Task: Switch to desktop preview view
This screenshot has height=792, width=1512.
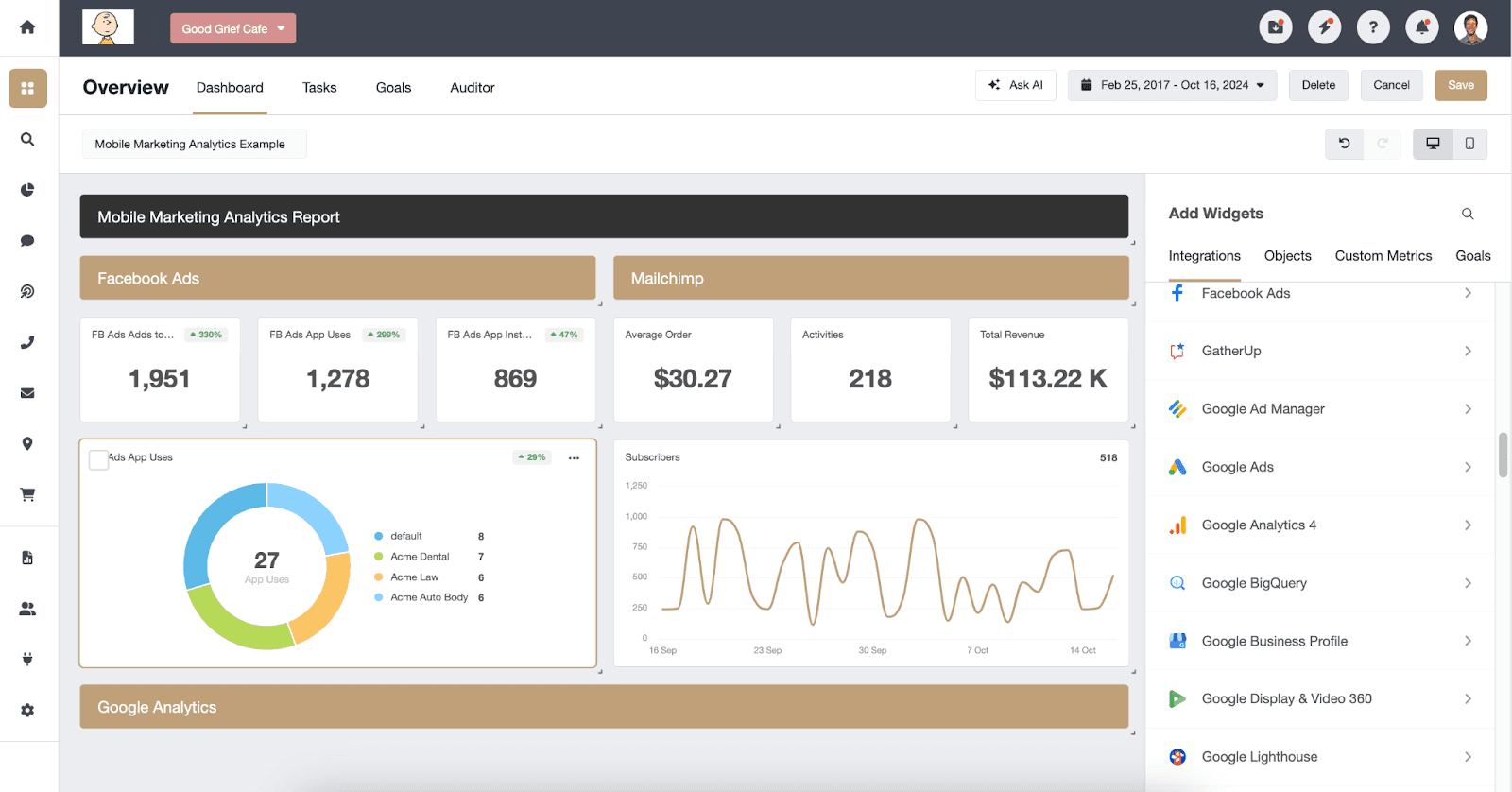Action: [1433, 144]
